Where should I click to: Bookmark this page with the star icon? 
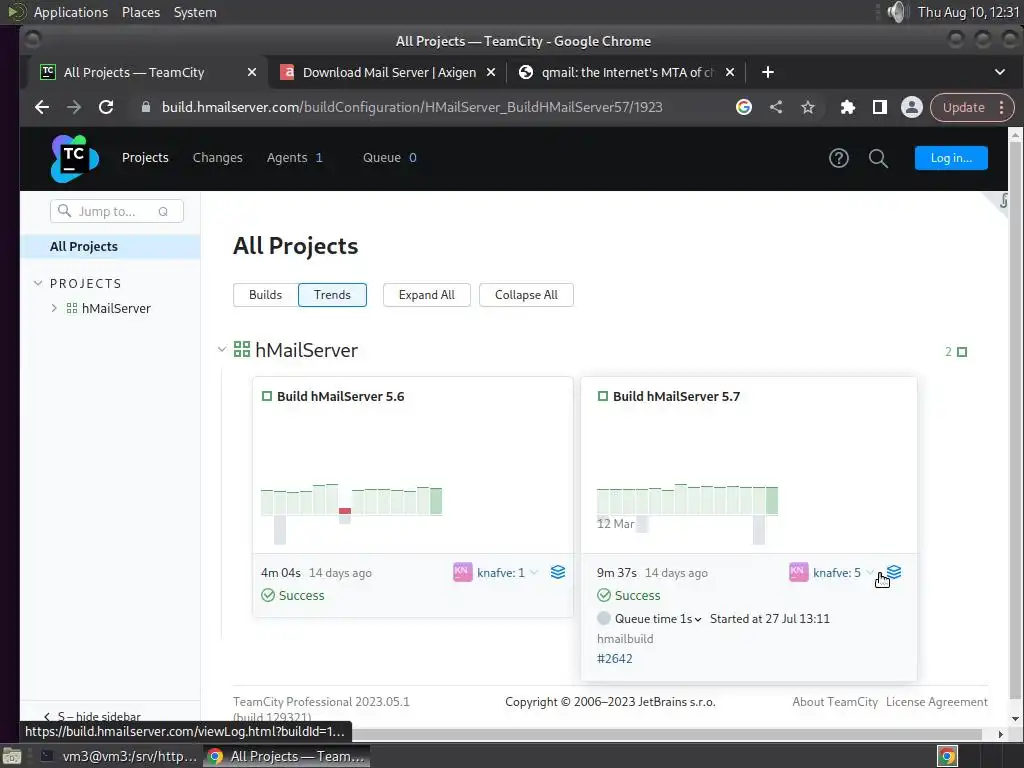coord(808,107)
